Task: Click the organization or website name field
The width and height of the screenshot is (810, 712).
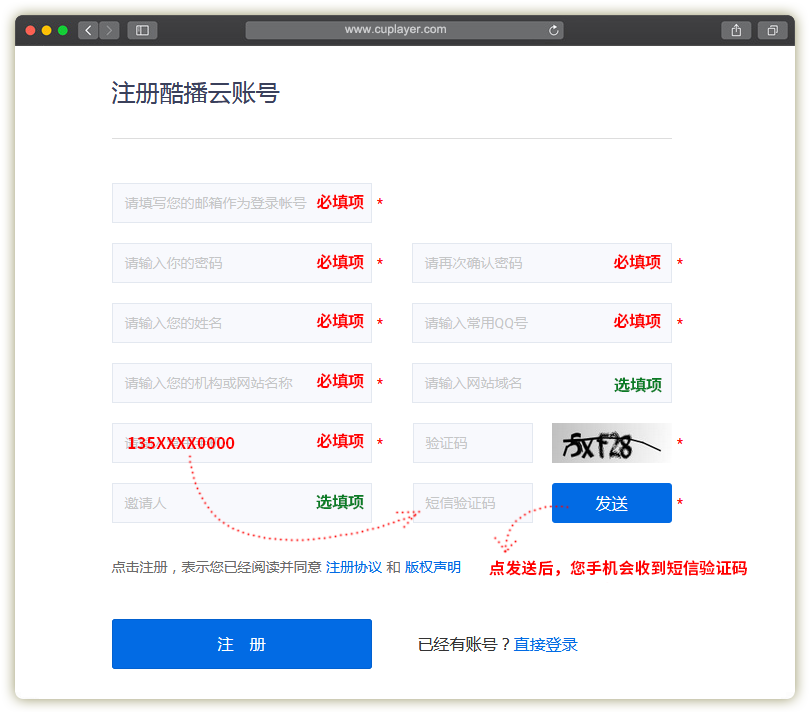Action: coord(215,383)
